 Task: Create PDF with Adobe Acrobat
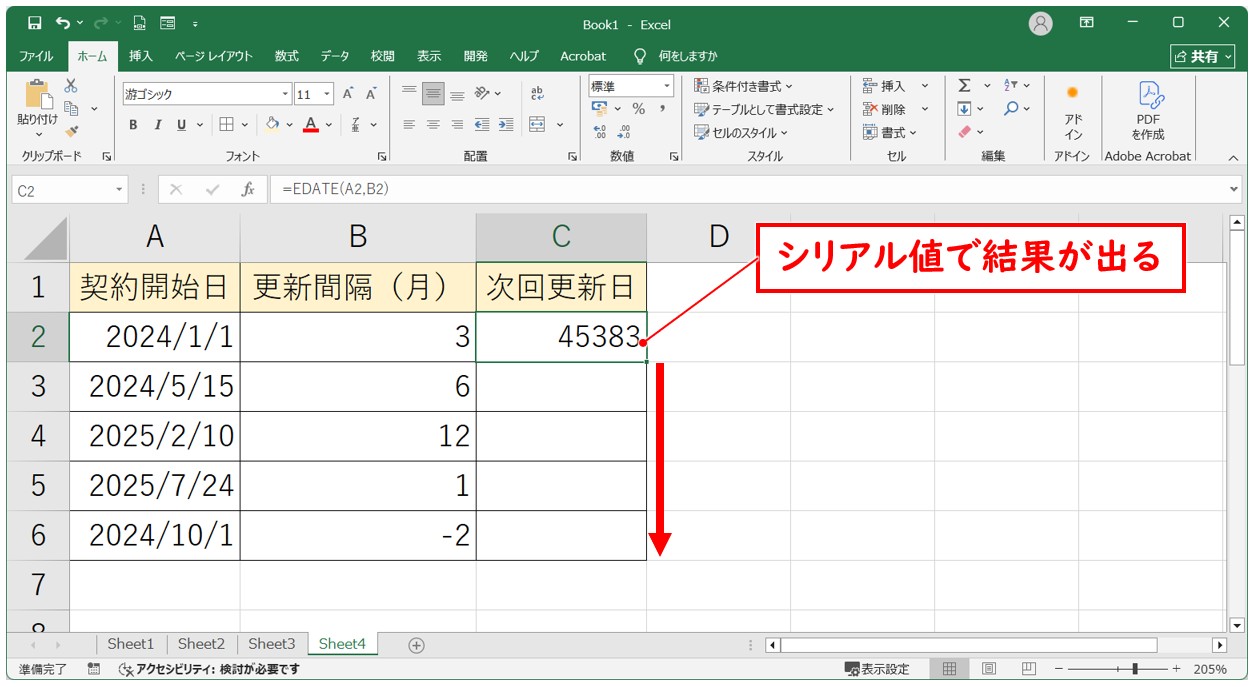coord(1148,111)
